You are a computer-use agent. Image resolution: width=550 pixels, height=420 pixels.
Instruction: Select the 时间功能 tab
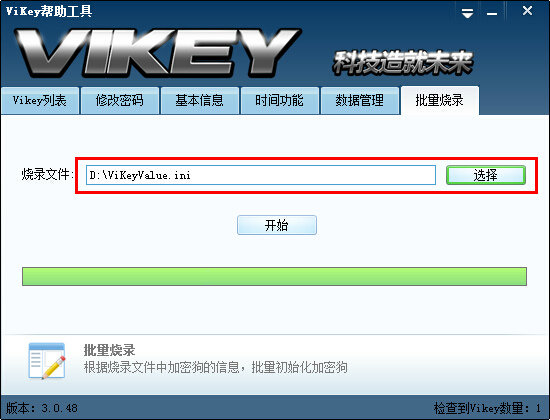[279, 101]
